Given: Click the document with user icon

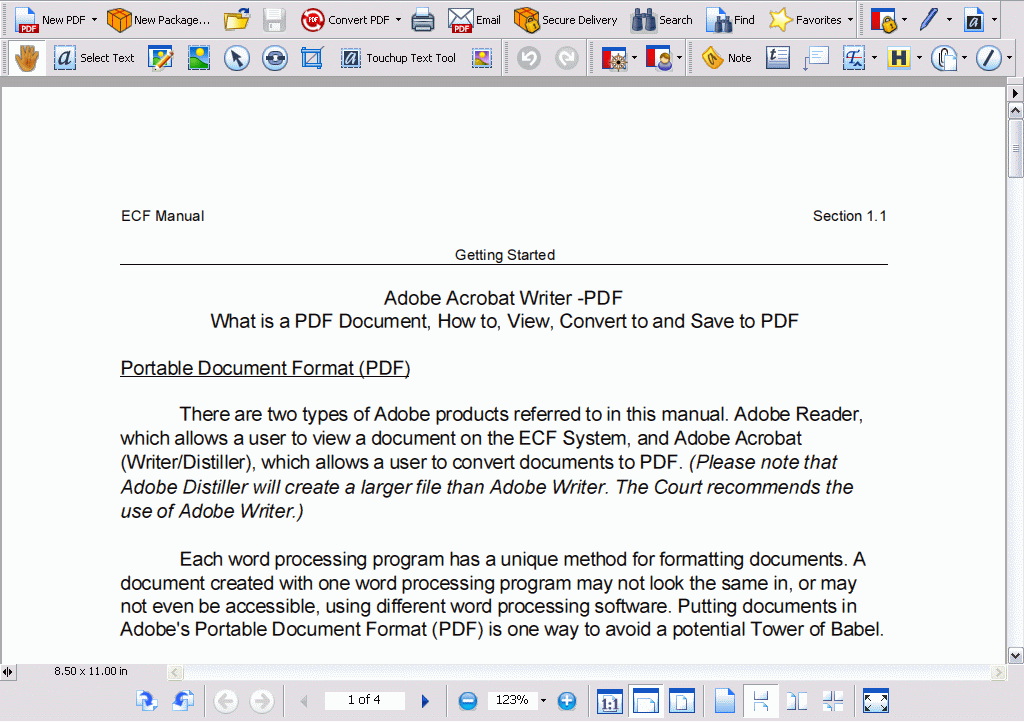Looking at the screenshot, I should click(658, 58).
